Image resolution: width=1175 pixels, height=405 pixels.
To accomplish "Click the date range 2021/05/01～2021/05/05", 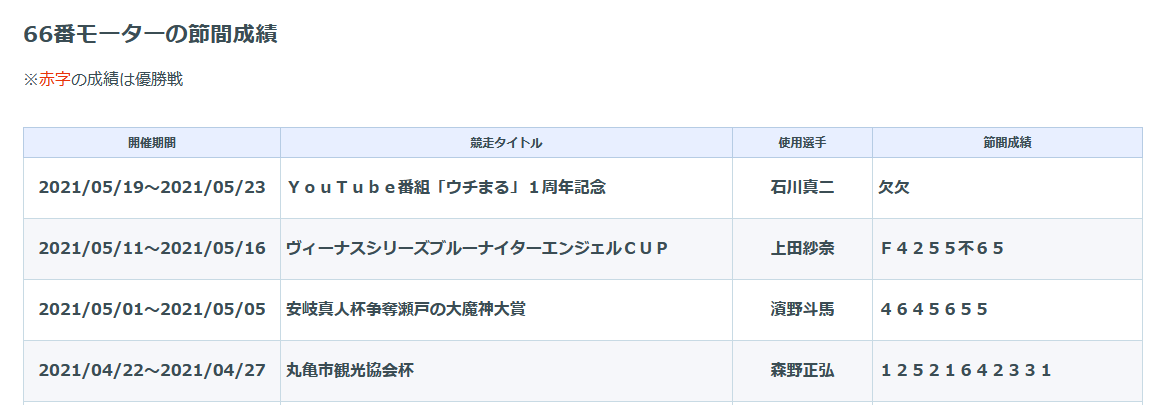I will (x=152, y=309).
